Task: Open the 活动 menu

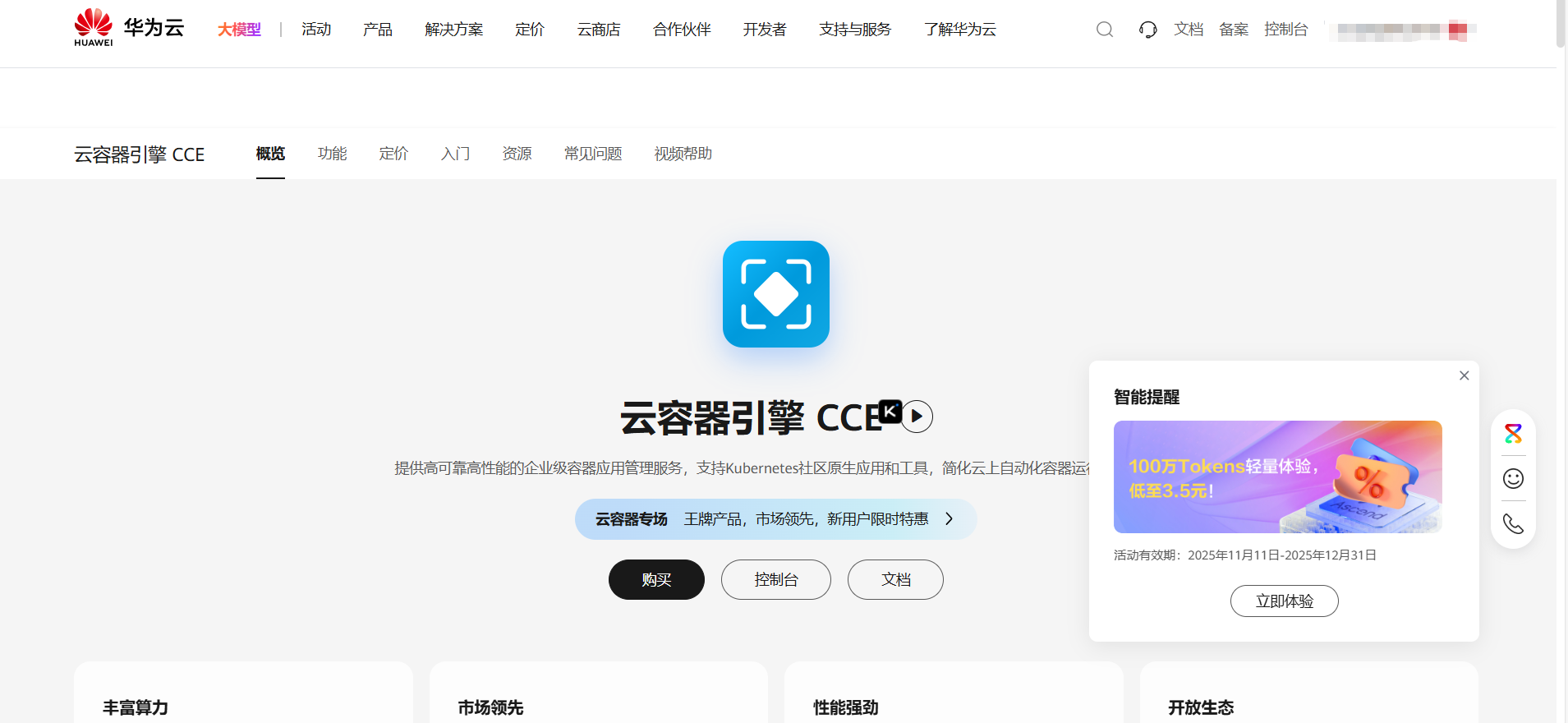Action: (316, 30)
